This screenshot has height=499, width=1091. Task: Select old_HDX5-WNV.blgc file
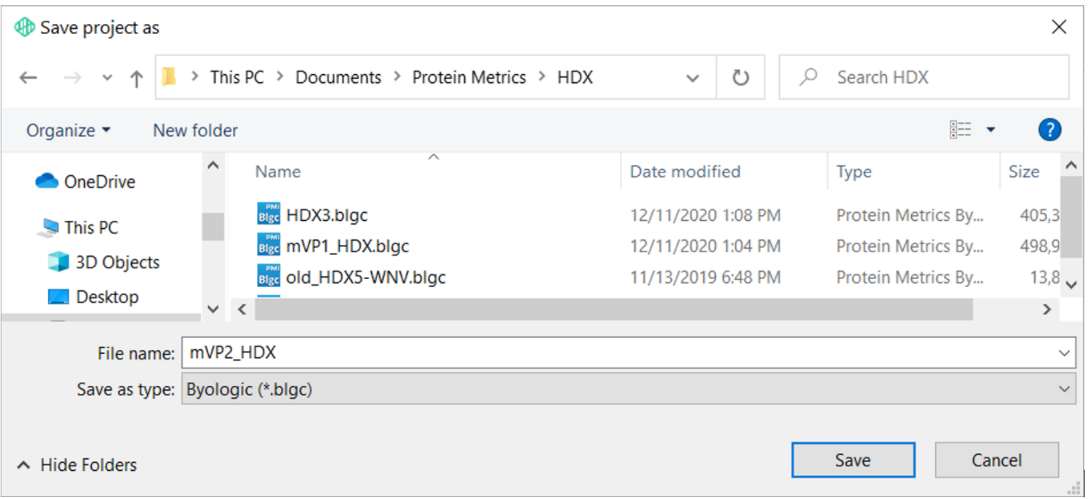(x=366, y=278)
